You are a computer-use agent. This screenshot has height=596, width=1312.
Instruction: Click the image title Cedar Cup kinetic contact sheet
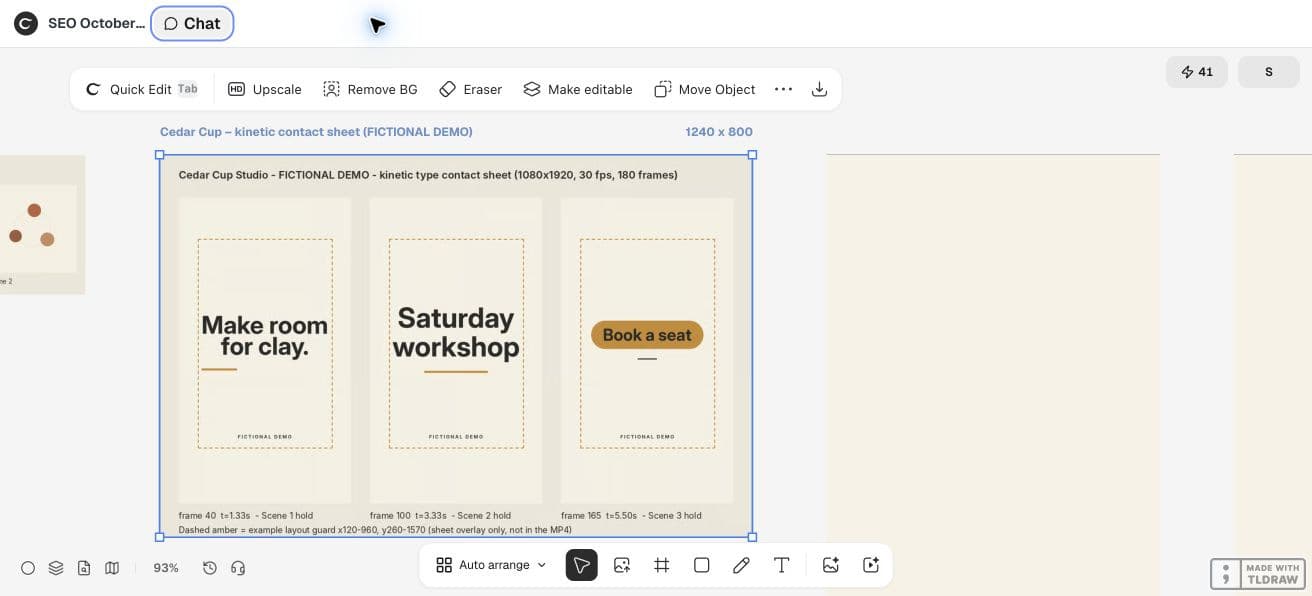point(316,132)
